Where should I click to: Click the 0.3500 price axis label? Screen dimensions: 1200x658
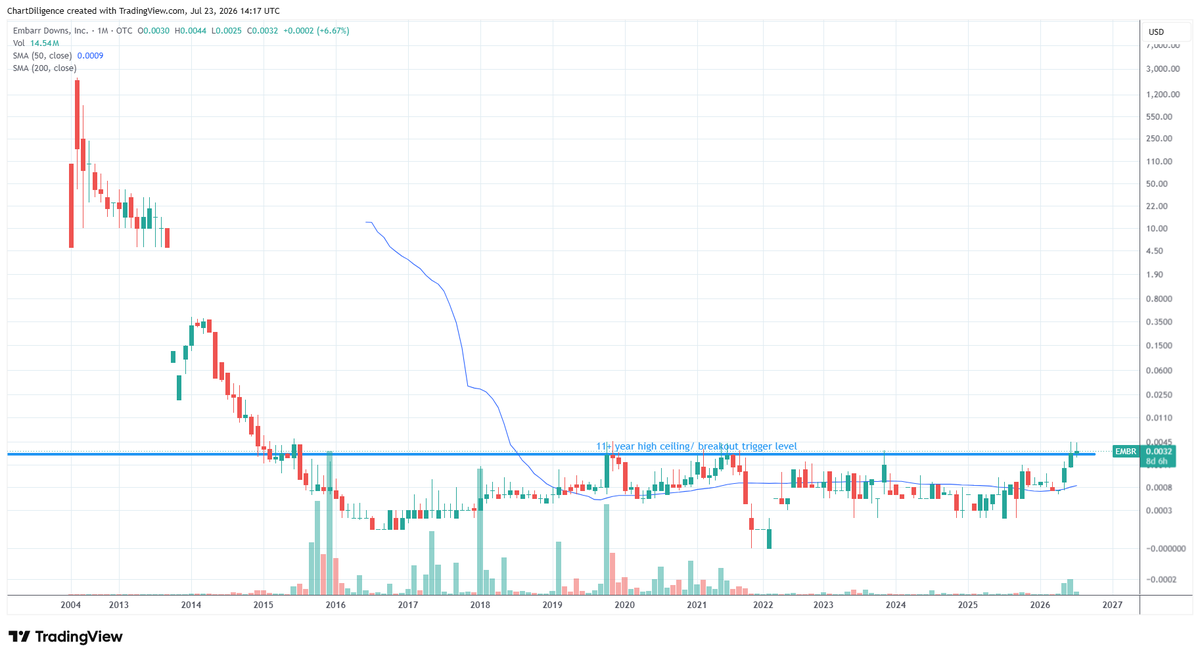pyautogui.click(x=1161, y=322)
